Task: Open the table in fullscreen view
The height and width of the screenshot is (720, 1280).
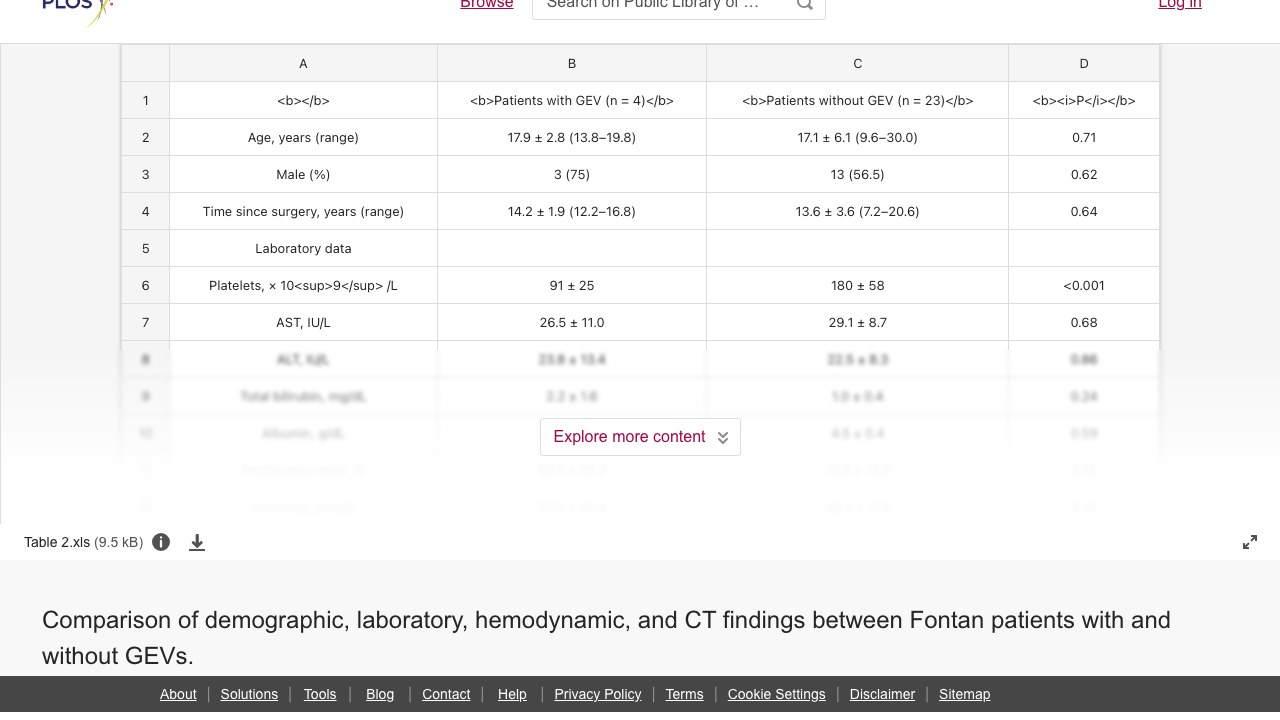Action: point(1250,542)
